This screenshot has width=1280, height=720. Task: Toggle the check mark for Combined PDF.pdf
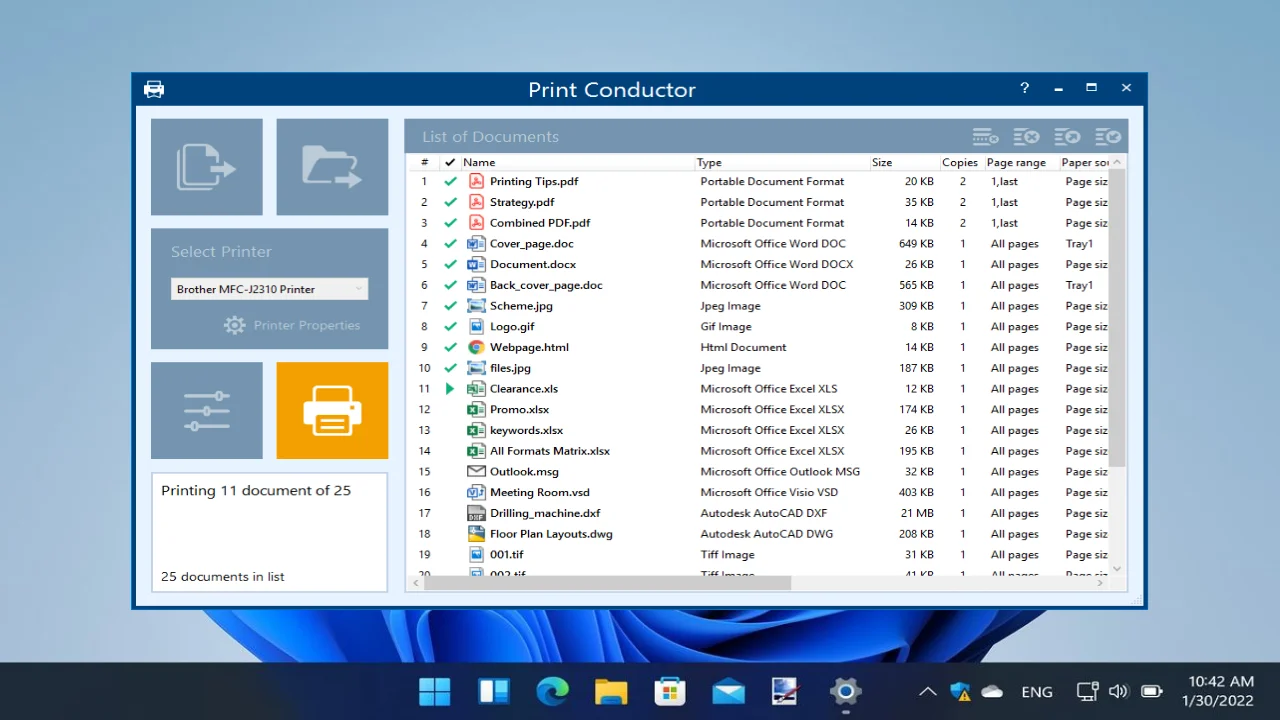point(450,223)
